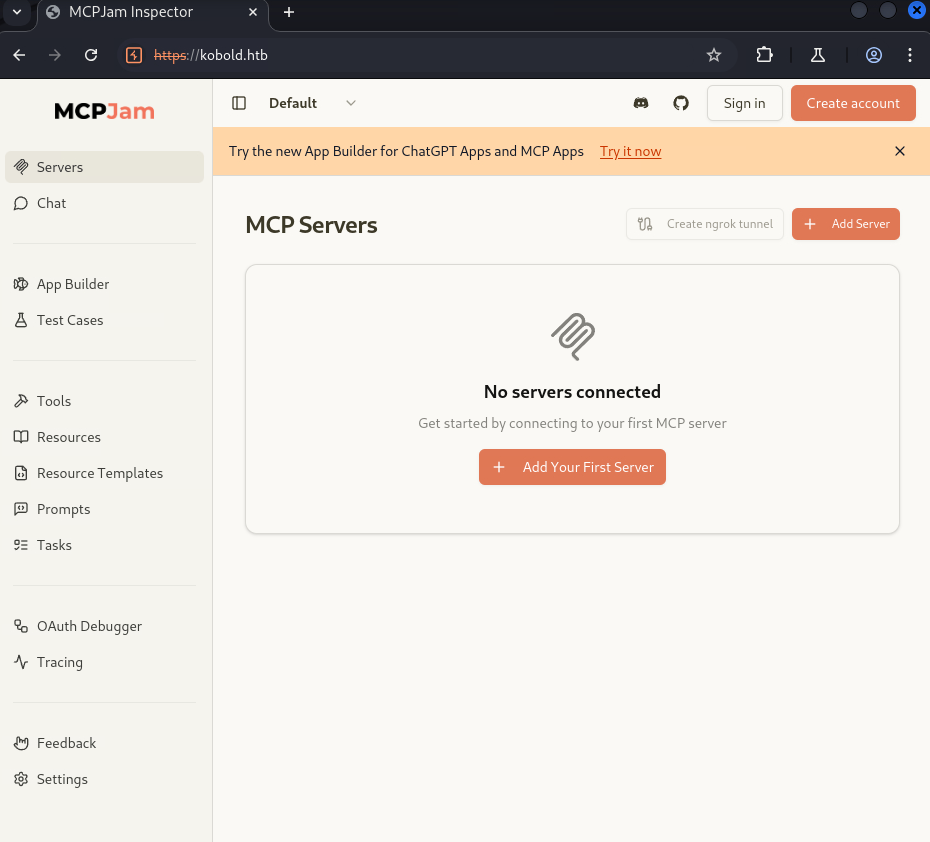Open the Tracing view
930x842 pixels.
60,662
